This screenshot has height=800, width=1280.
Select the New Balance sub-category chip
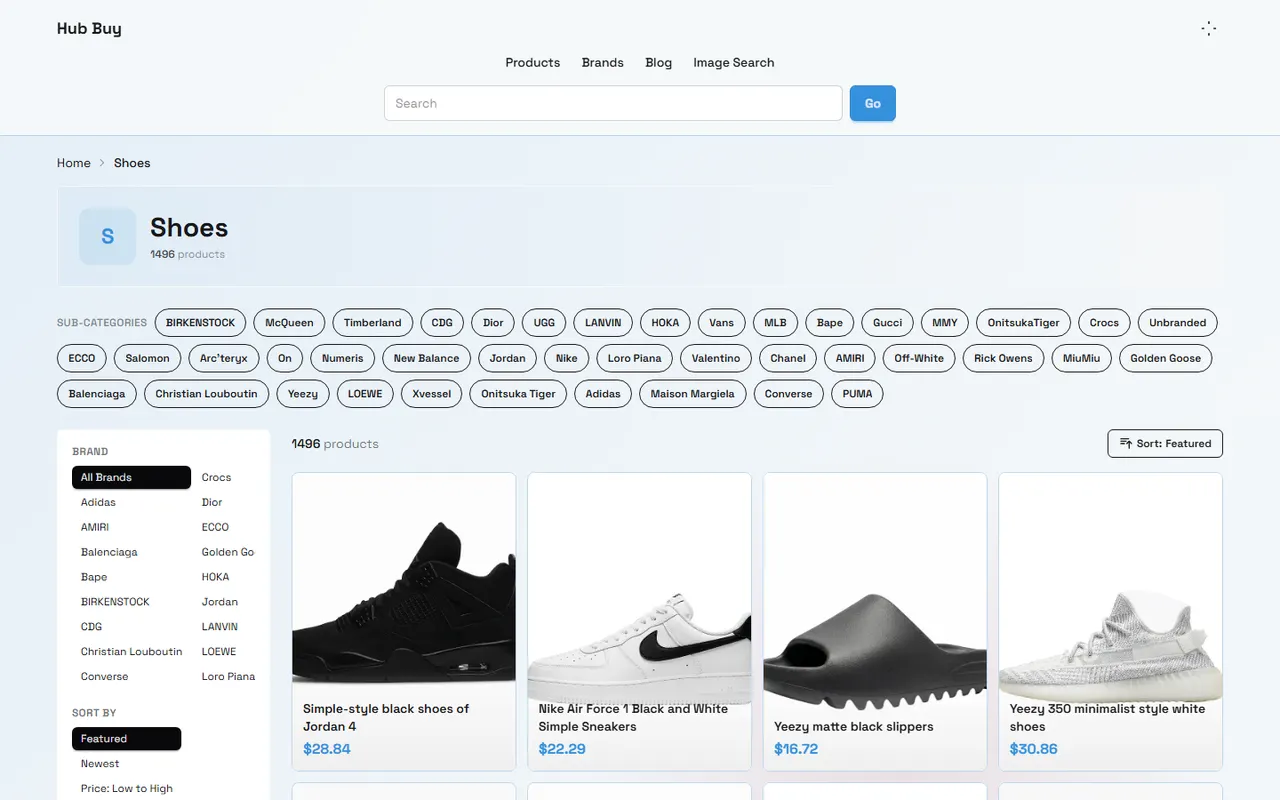[426, 358]
